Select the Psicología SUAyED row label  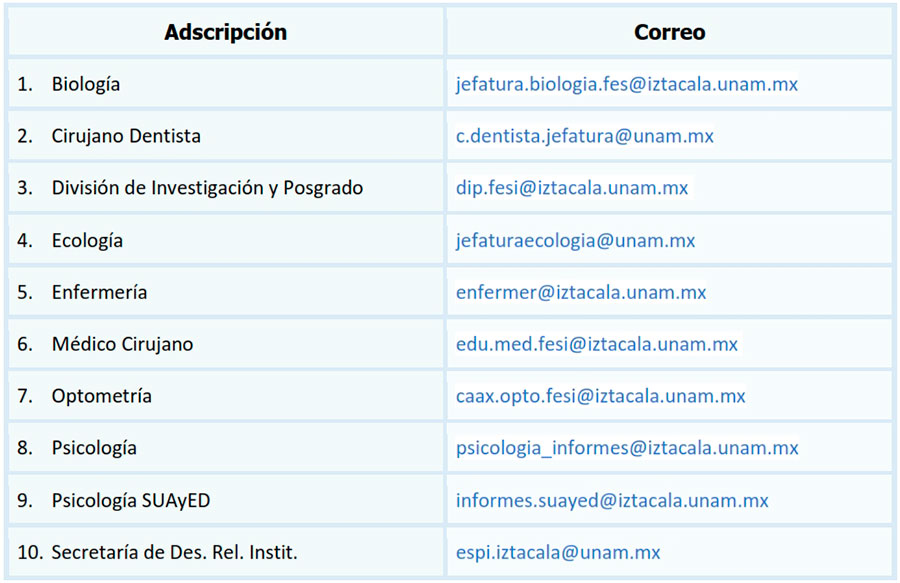pos(131,500)
